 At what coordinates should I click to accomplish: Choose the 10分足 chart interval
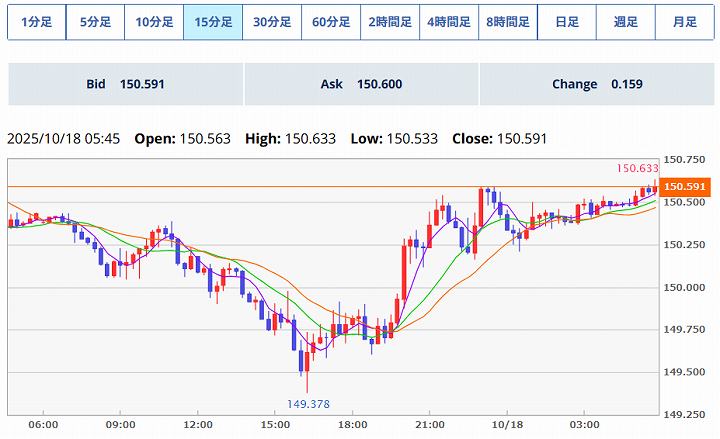(154, 21)
